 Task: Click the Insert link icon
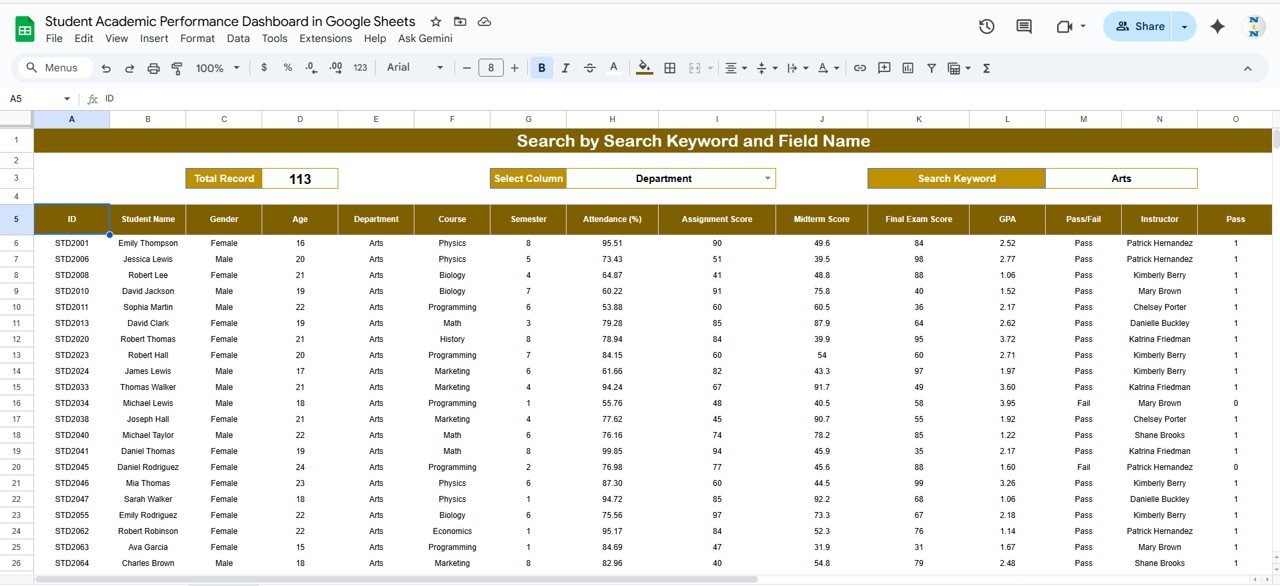pyautogui.click(x=859, y=68)
